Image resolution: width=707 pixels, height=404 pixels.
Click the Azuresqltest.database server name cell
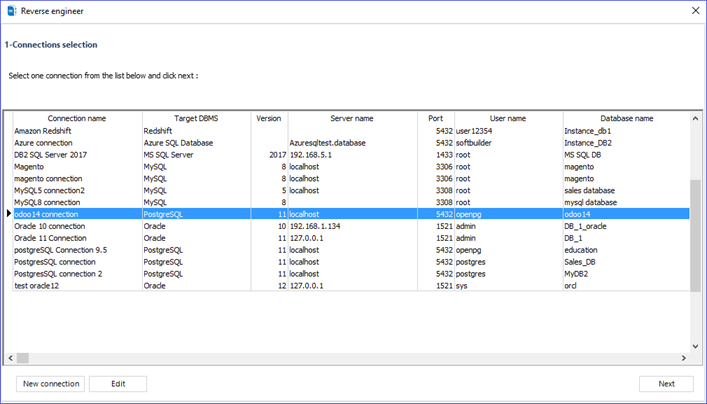click(352, 143)
